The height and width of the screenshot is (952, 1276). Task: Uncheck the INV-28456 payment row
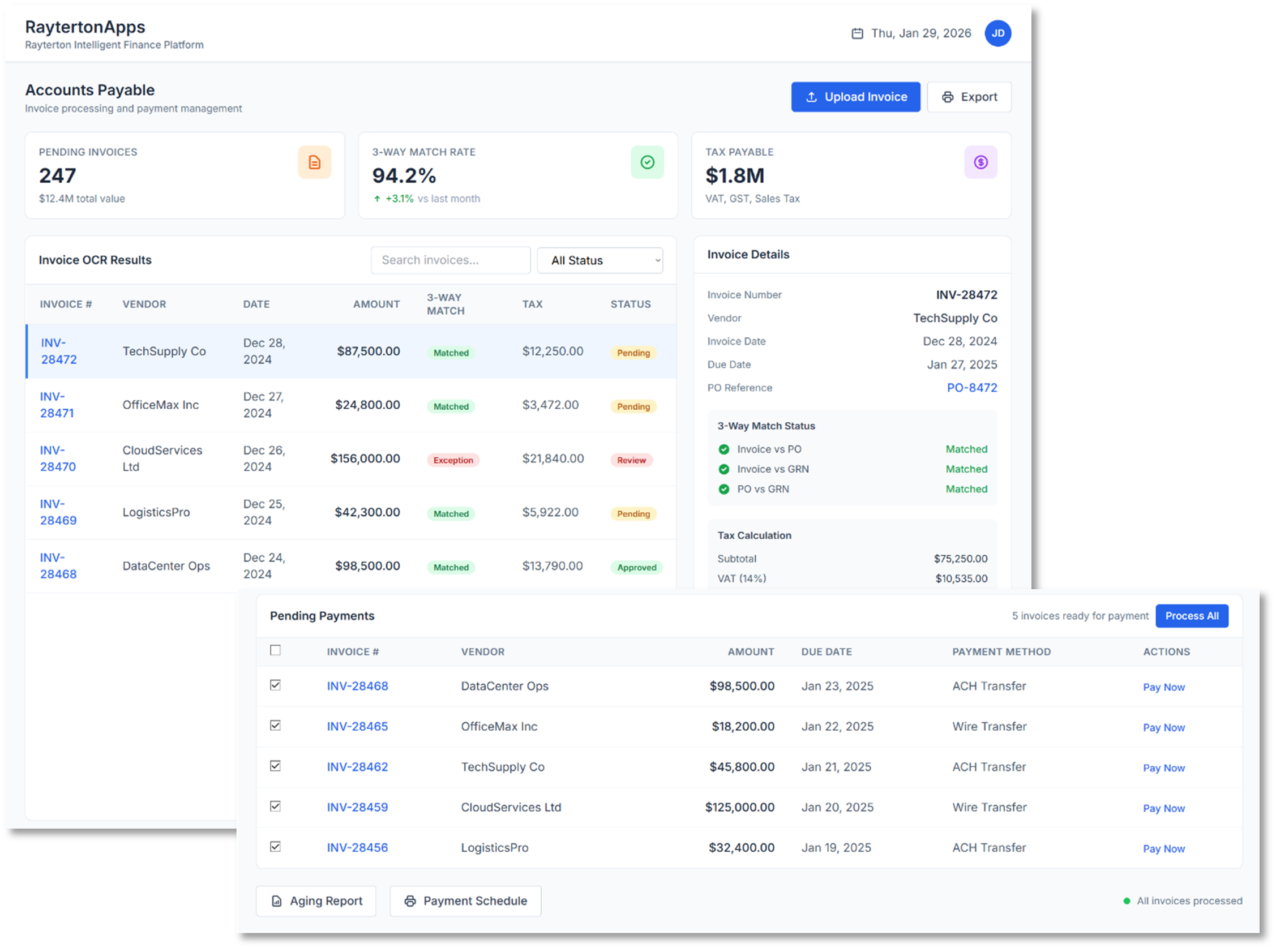click(276, 847)
